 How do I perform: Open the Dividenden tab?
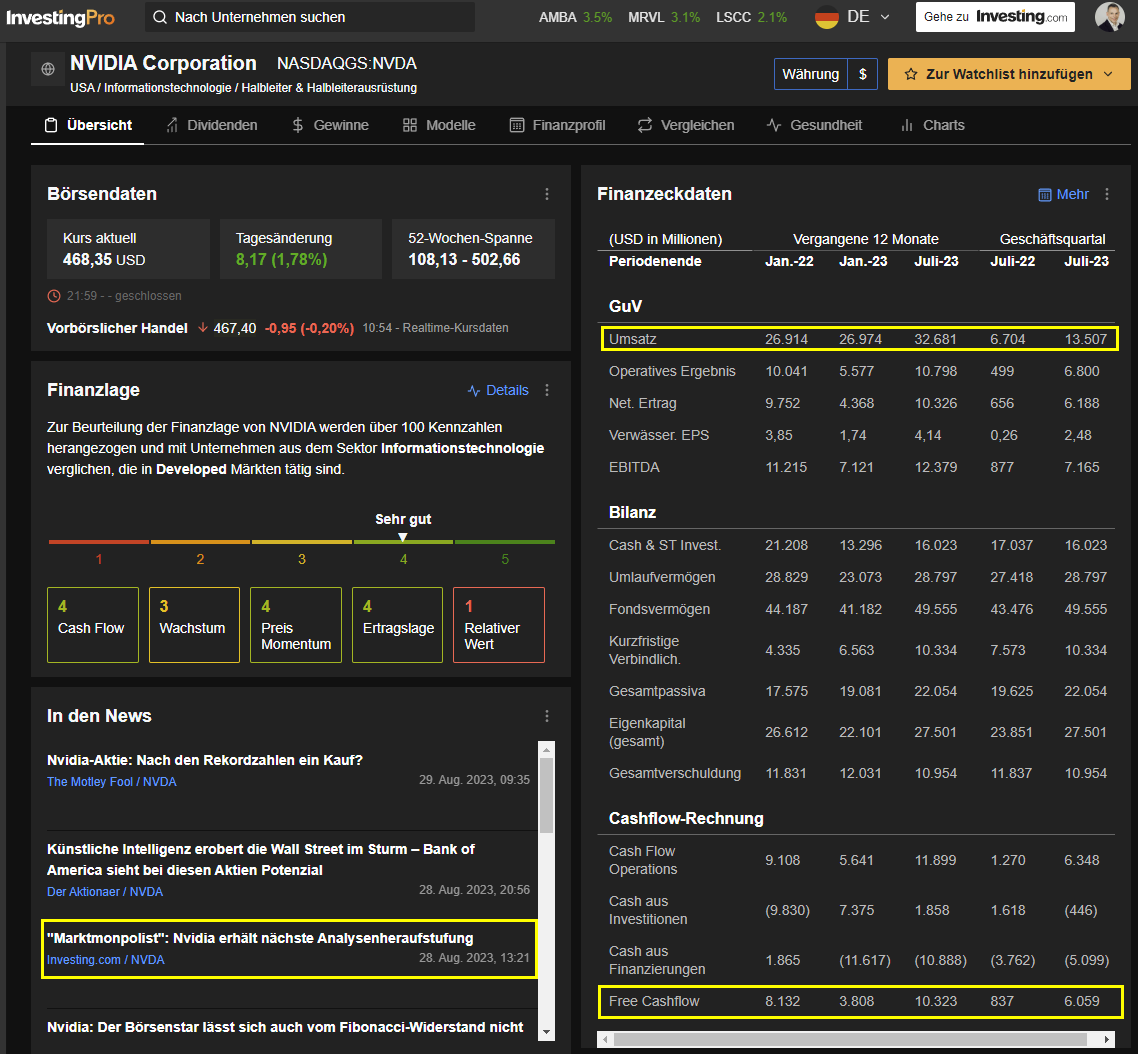click(x=211, y=125)
